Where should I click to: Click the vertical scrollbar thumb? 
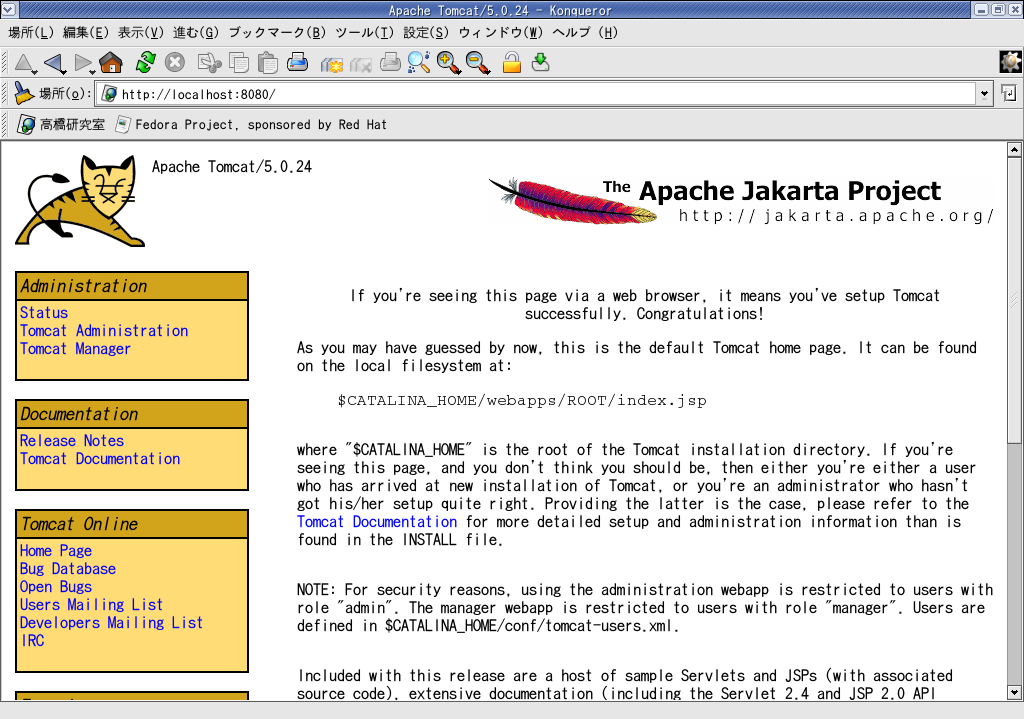coord(1014,300)
